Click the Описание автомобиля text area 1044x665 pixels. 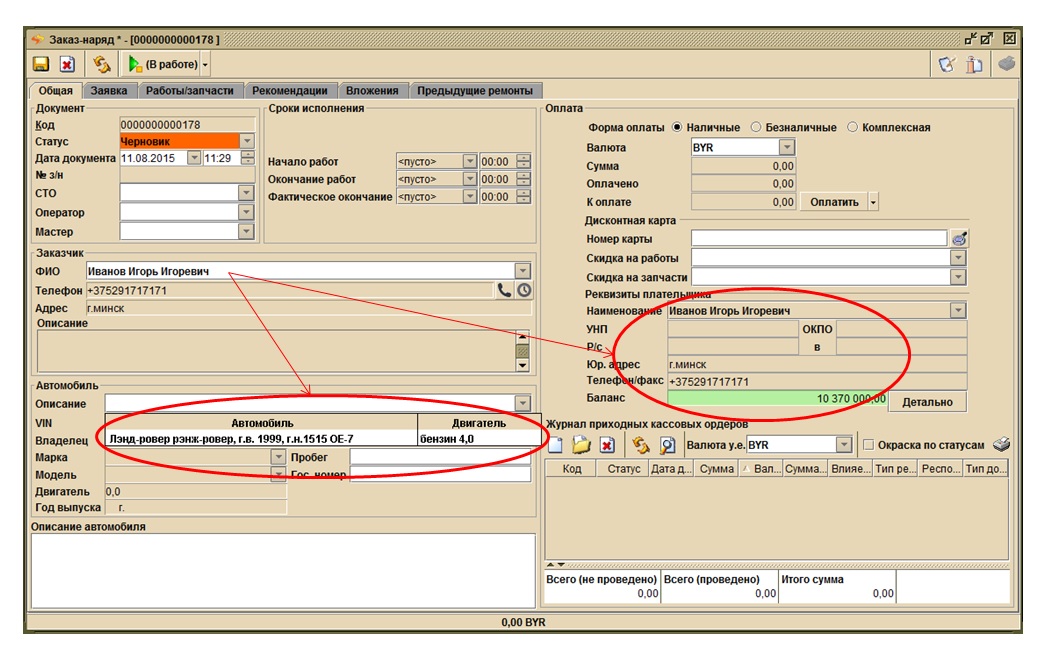coord(283,570)
